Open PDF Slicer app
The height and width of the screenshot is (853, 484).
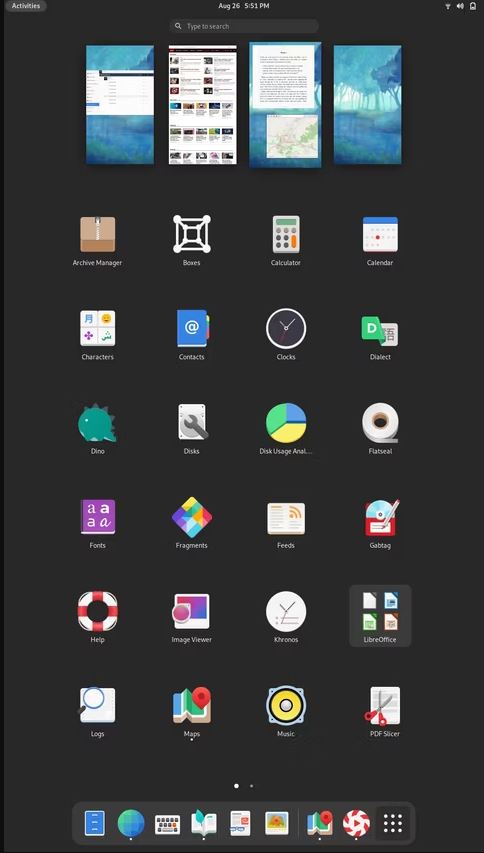pyautogui.click(x=384, y=712)
